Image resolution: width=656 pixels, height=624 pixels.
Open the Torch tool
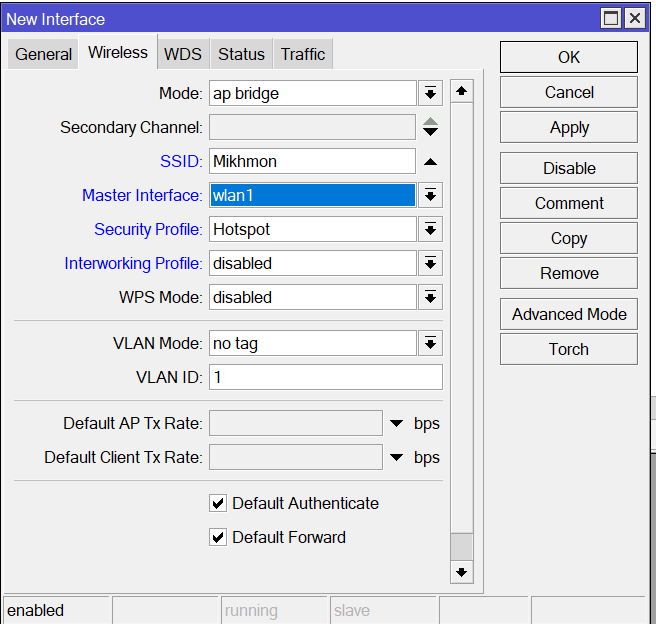pos(569,349)
